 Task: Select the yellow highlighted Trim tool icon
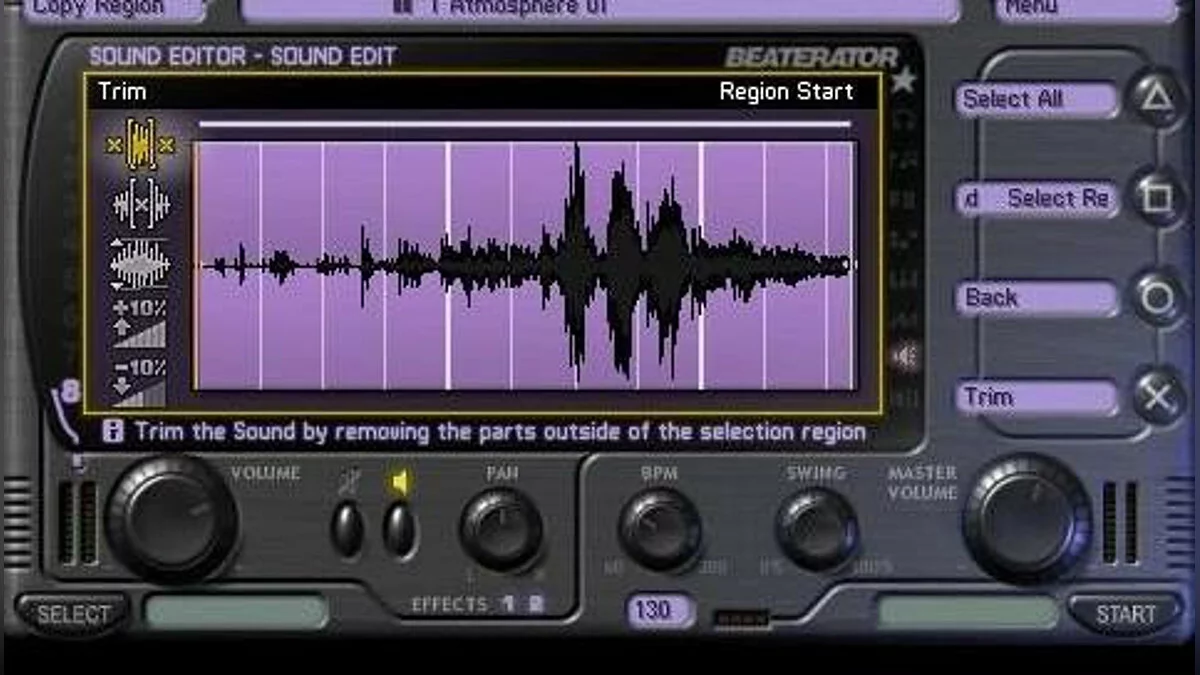[140, 145]
